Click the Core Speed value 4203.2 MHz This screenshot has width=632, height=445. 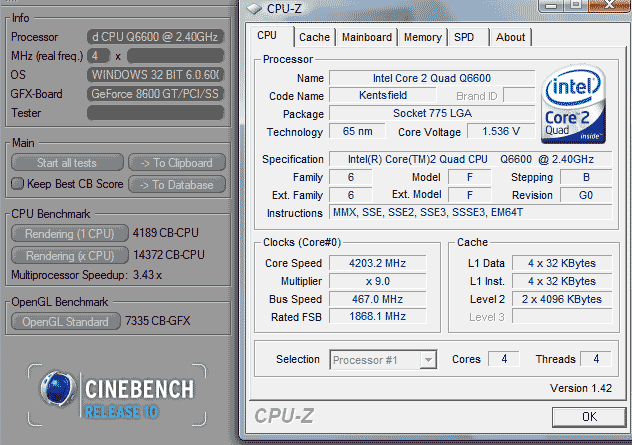[x=378, y=263]
